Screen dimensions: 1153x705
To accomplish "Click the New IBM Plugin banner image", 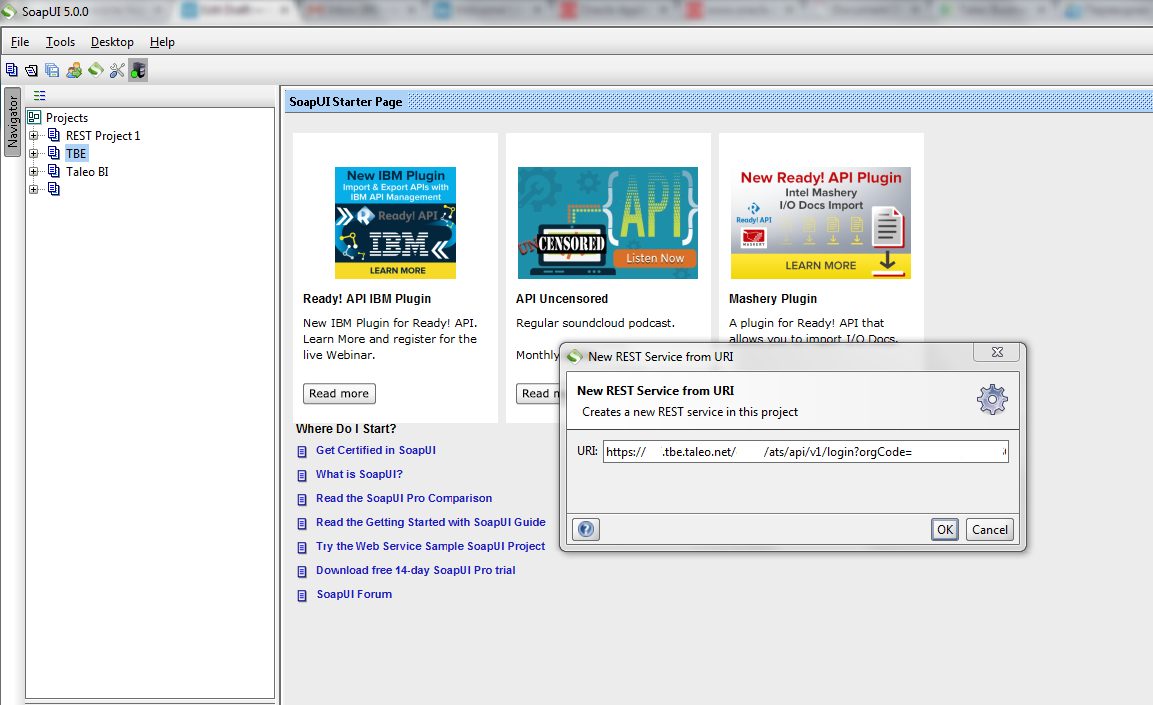I will point(395,223).
